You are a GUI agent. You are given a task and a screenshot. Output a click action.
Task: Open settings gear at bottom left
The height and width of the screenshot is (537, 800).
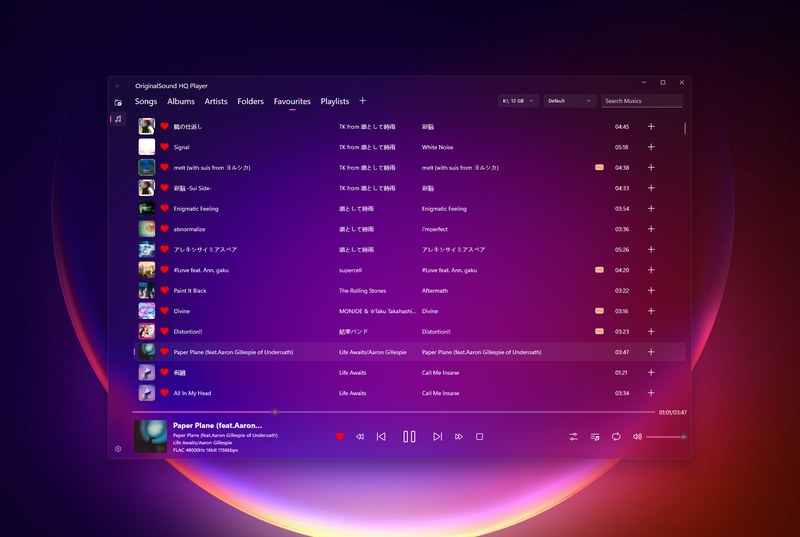pyautogui.click(x=118, y=449)
